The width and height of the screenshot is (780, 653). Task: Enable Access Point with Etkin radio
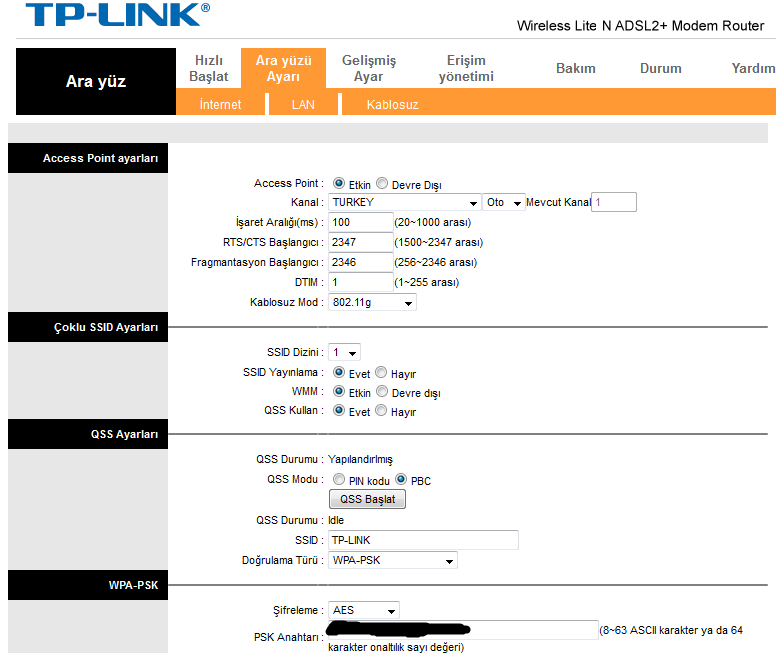339,184
